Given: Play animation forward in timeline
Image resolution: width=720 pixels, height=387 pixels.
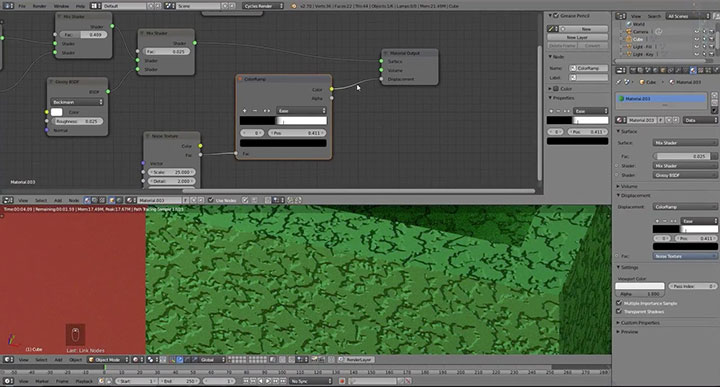Looking at the screenshot, I should click(x=269, y=381).
